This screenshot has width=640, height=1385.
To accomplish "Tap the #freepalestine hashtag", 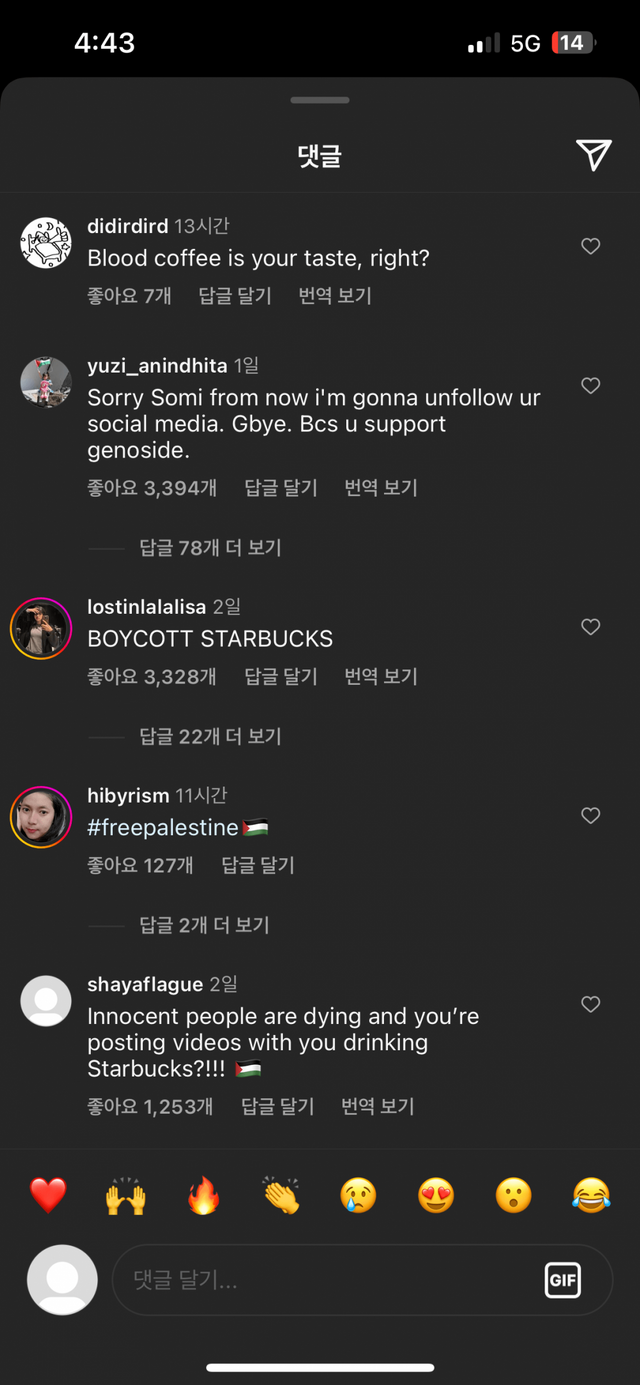I will click(x=163, y=828).
